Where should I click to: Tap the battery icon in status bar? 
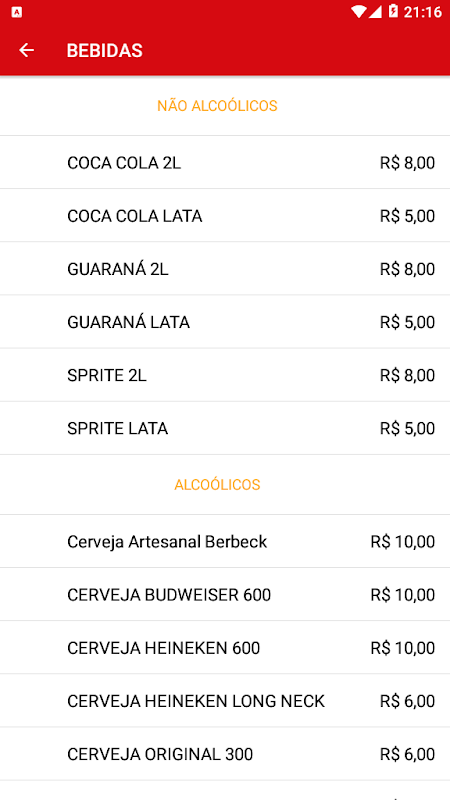tap(393, 11)
